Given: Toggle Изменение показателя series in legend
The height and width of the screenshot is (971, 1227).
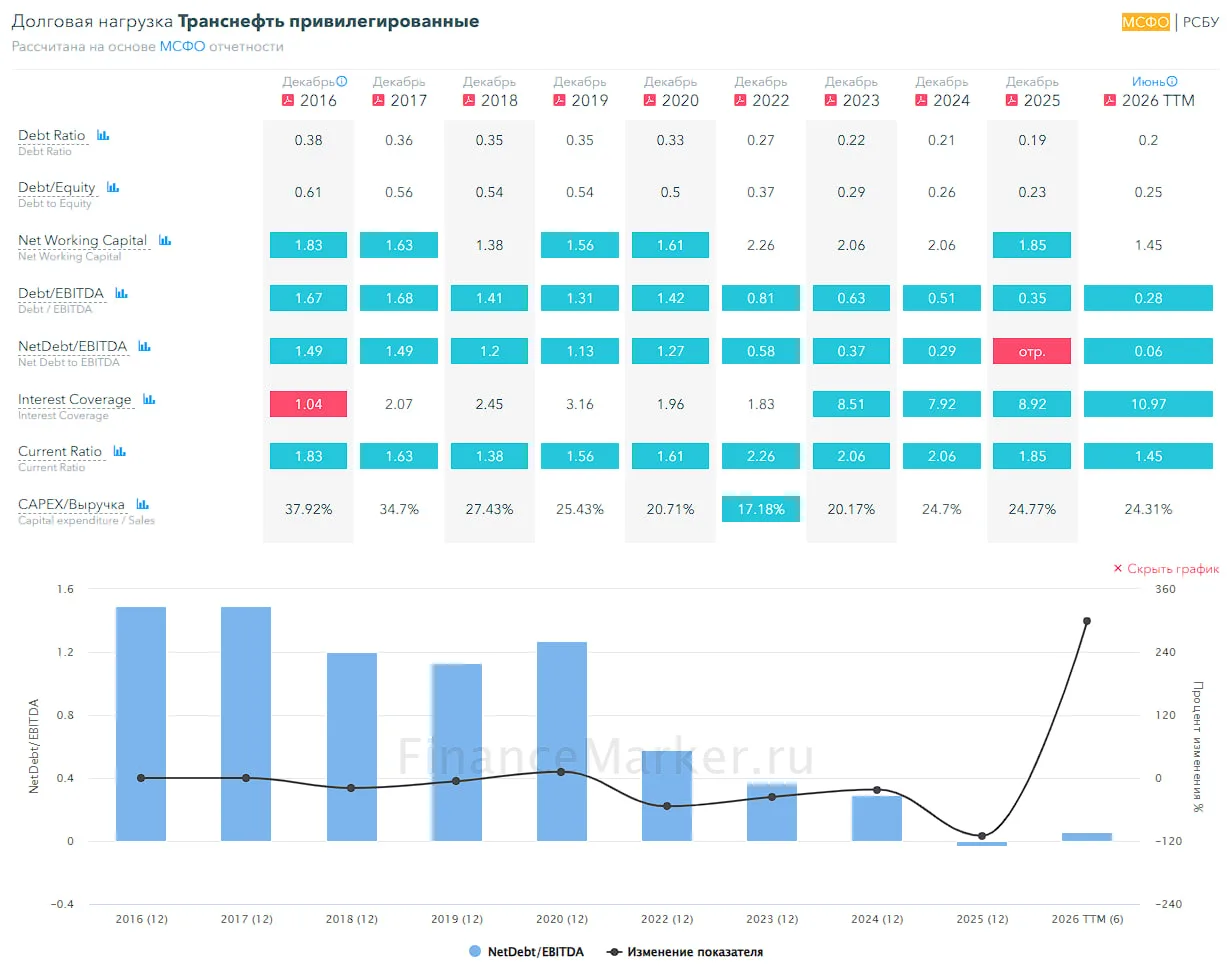Looking at the screenshot, I should 685,952.
